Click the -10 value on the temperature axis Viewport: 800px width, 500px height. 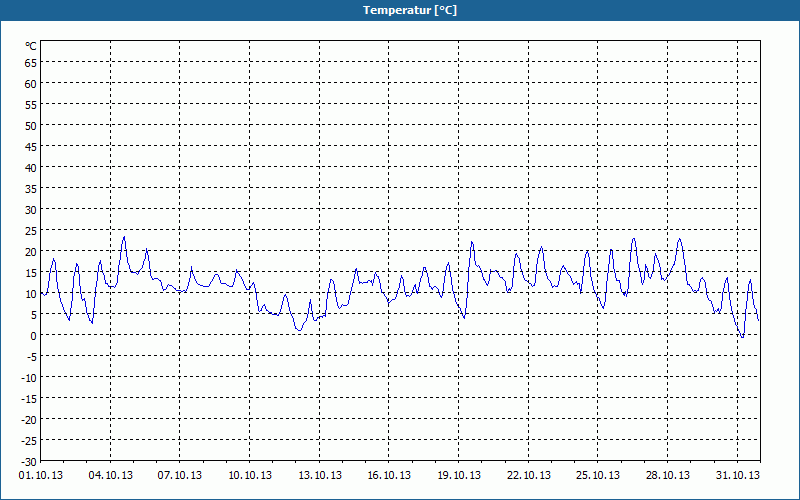click(29, 378)
